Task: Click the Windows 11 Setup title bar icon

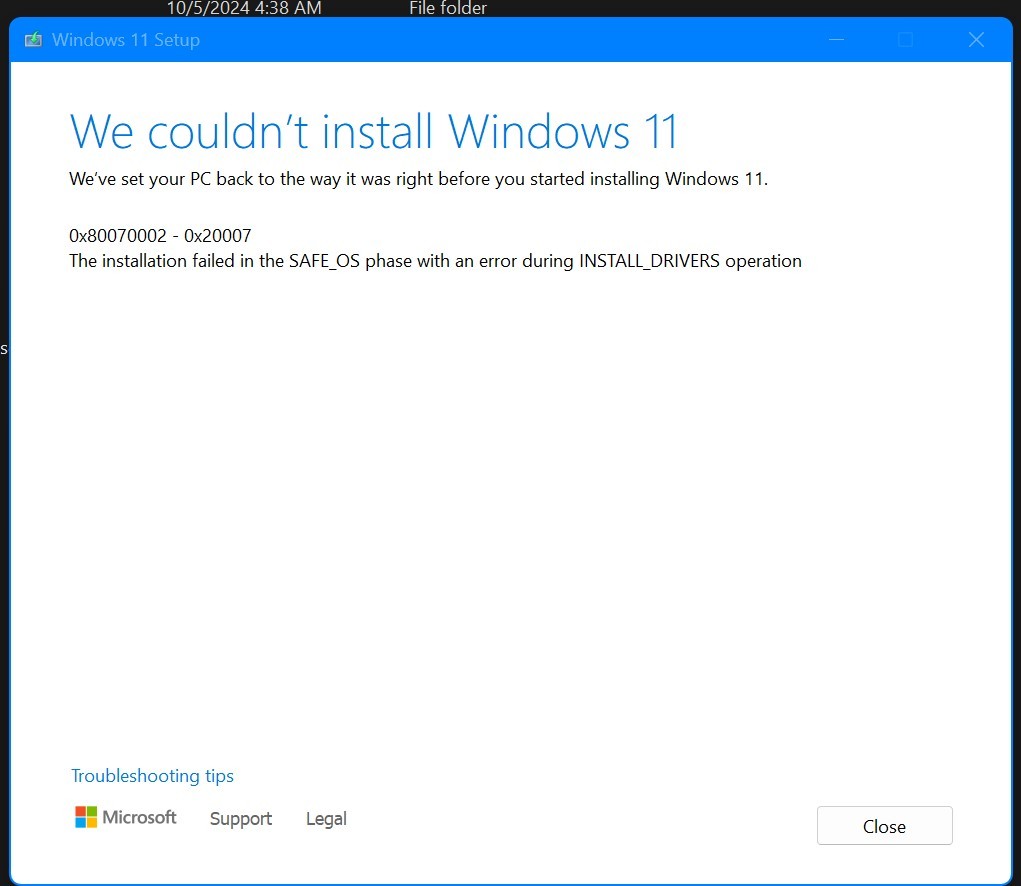Action: click(x=33, y=40)
